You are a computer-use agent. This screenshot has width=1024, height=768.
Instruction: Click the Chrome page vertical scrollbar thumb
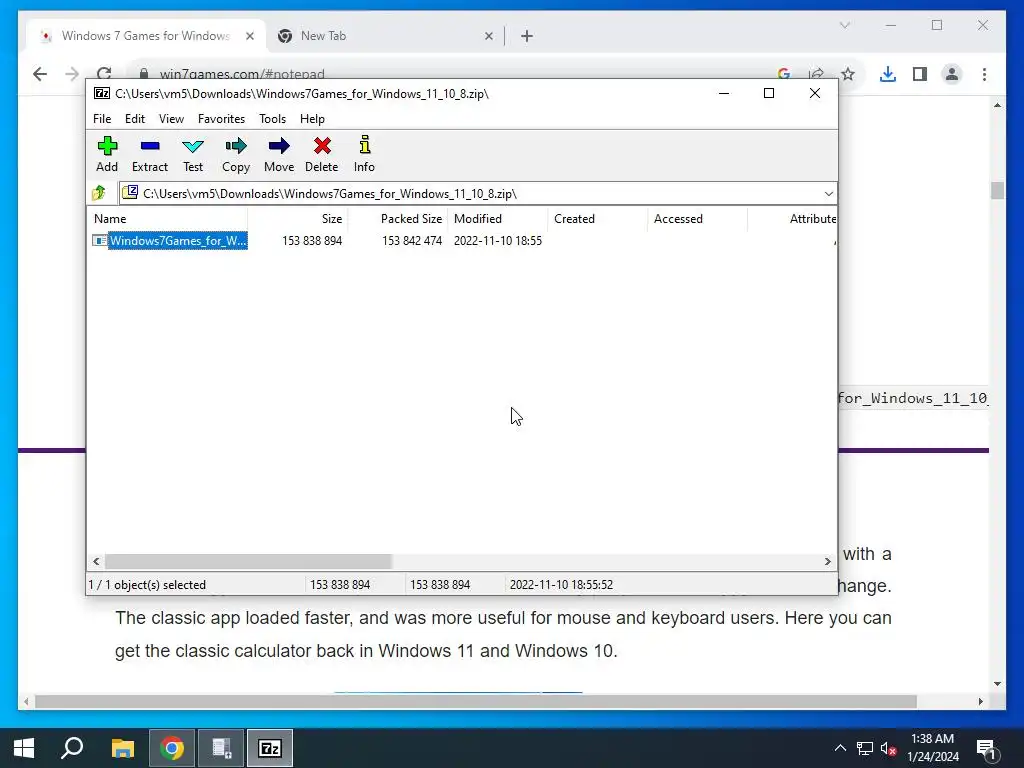pyautogui.click(x=997, y=190)
